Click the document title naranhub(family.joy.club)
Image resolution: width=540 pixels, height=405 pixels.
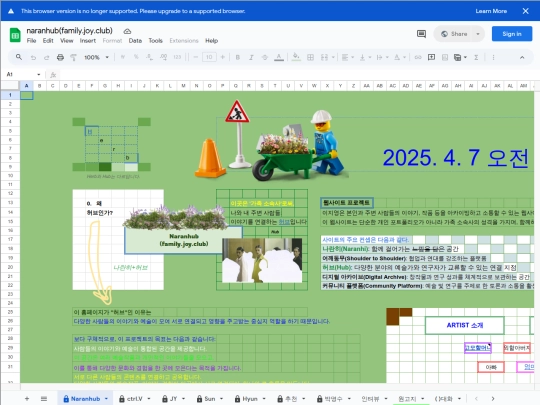70,31
